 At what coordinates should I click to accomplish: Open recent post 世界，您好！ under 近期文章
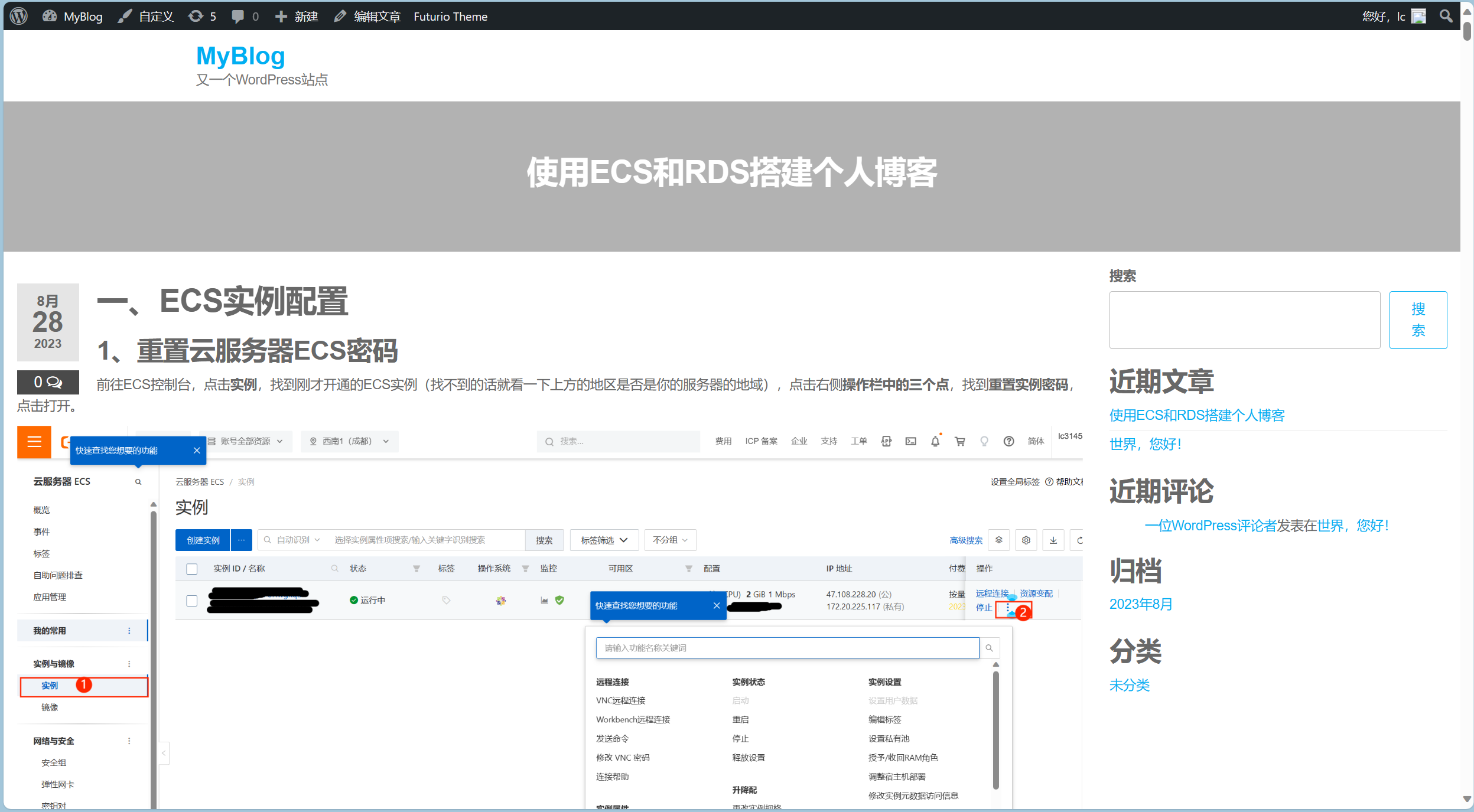coord(1146,444)
